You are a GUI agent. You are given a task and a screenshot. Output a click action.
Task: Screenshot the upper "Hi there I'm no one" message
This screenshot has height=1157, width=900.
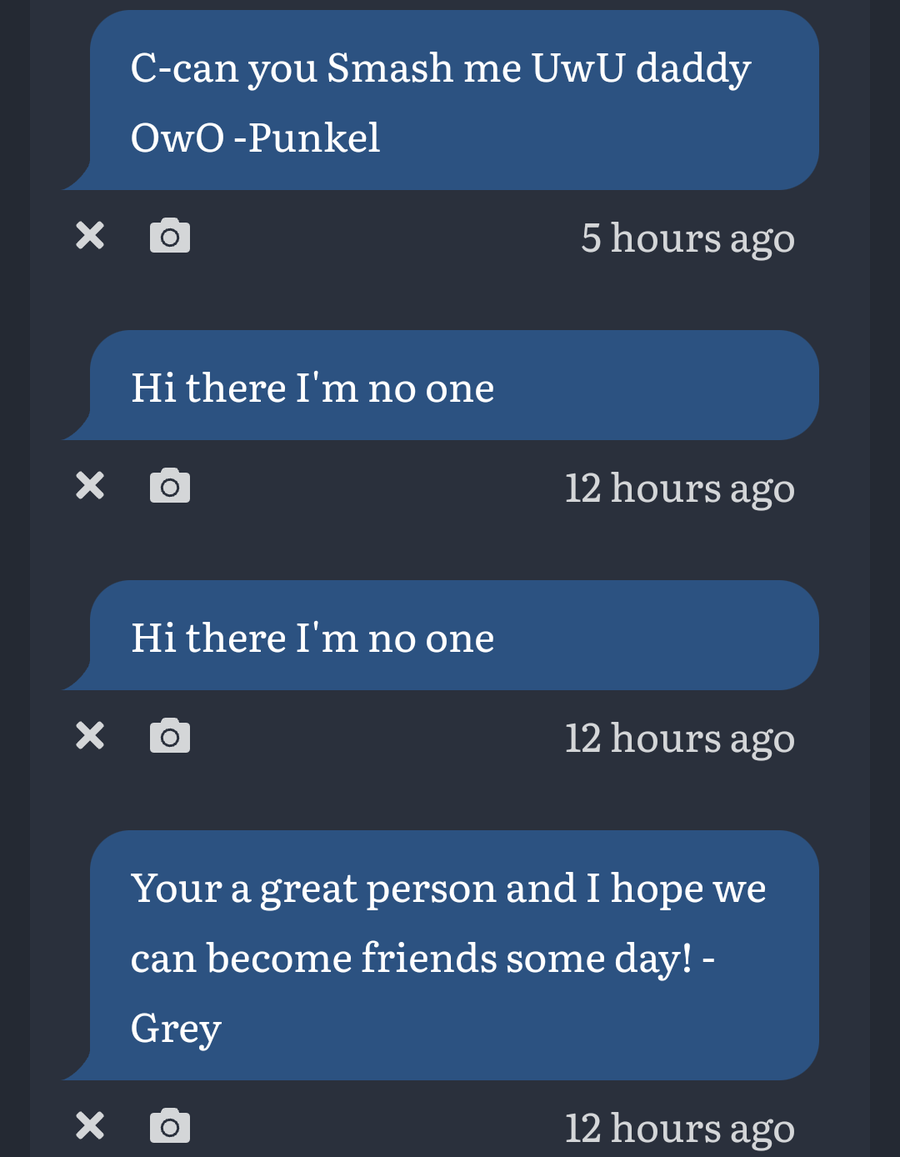click(x=170, y=486)
